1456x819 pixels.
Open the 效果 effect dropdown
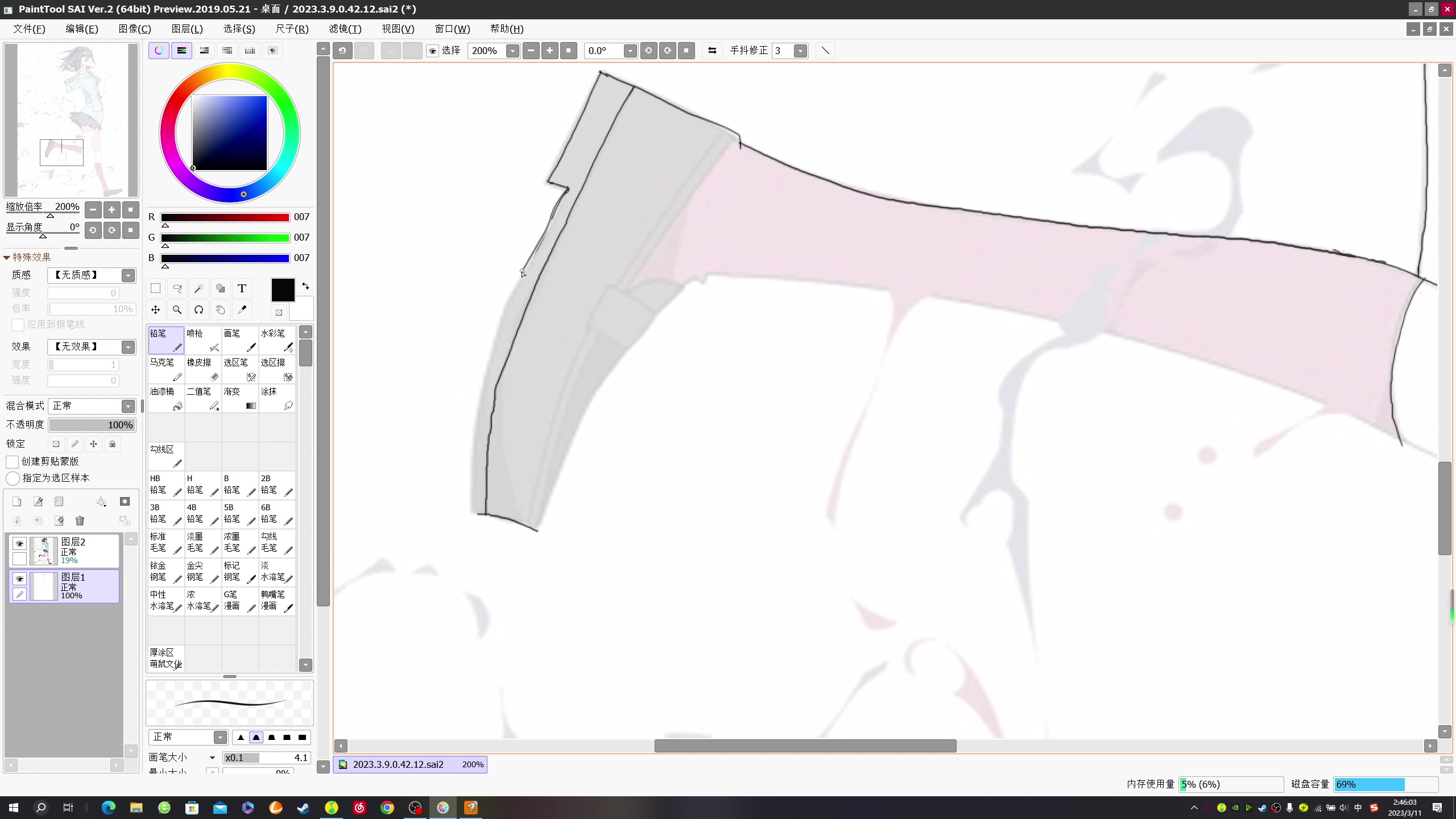[x=128, y=347]
